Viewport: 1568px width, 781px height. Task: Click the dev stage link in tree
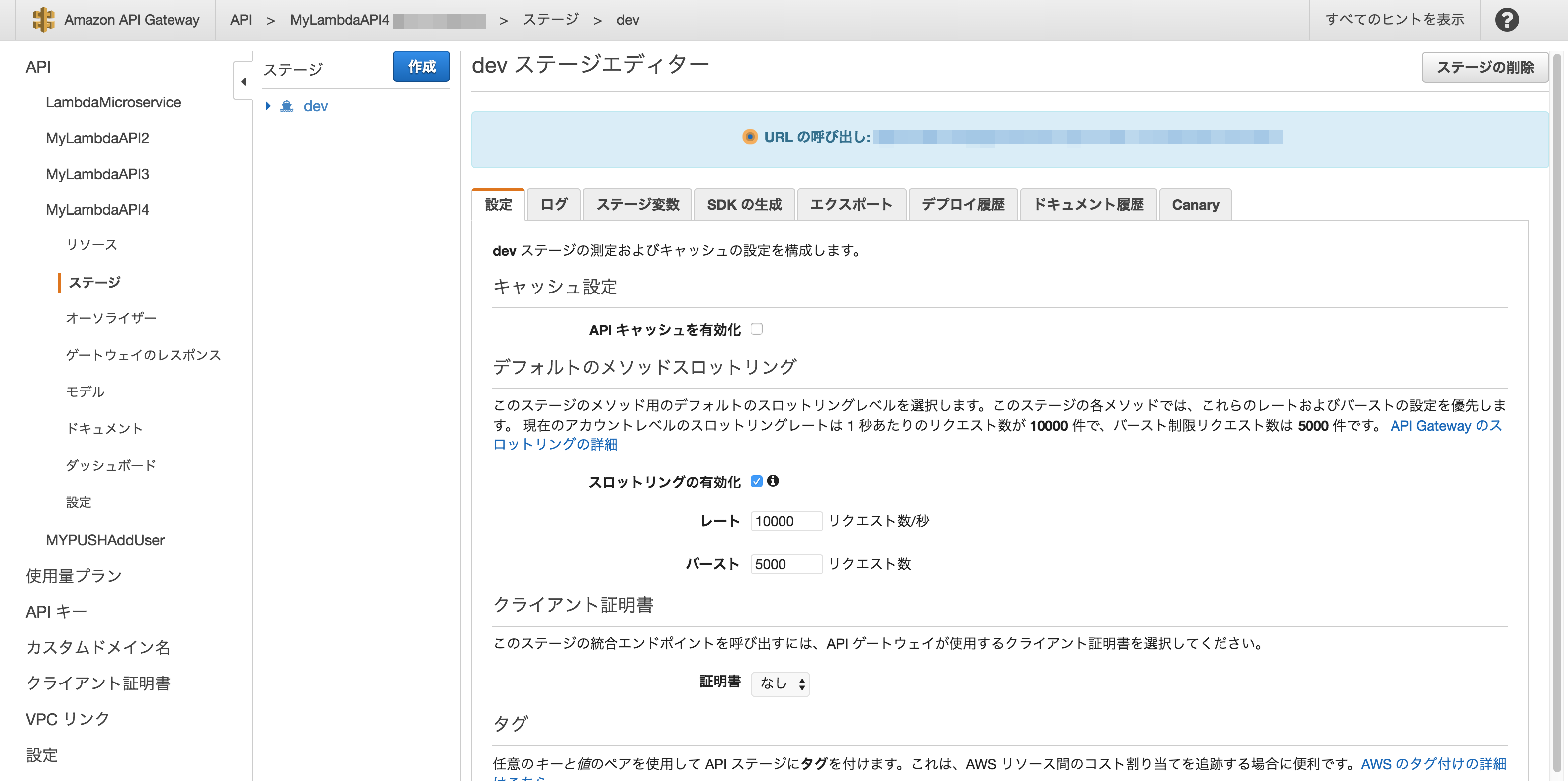point(315,106)
